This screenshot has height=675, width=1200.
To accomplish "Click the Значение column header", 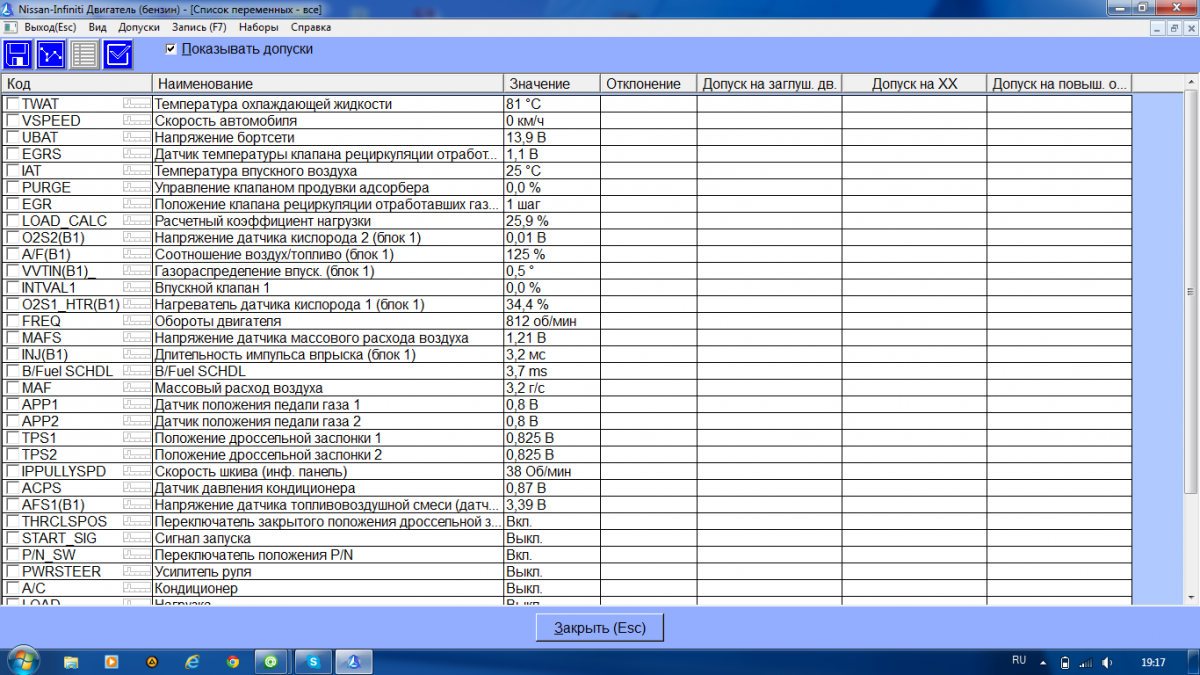I will click(x=552, y=84).
